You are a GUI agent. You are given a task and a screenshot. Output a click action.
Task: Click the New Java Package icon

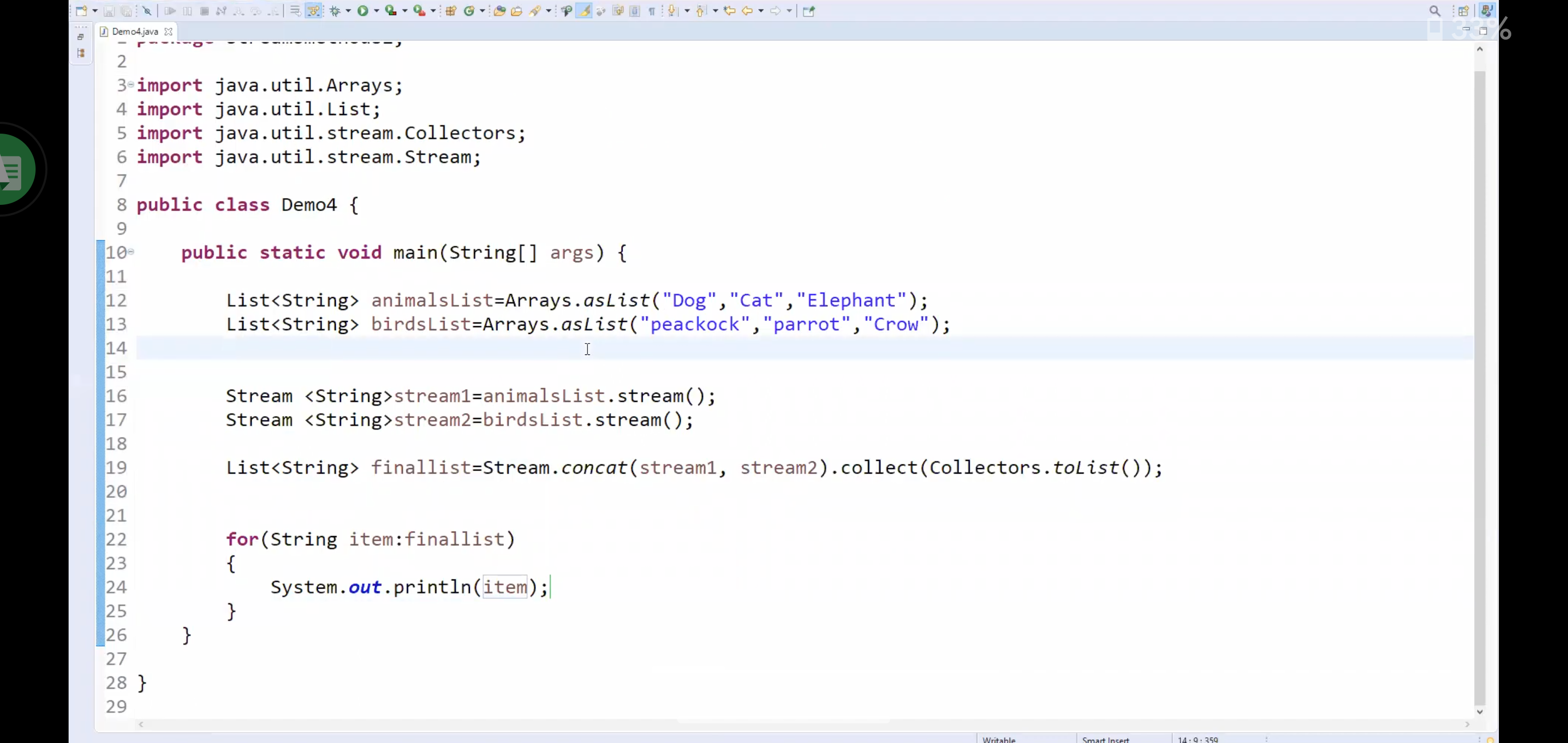pyautogui.click(x=451, y=11)
